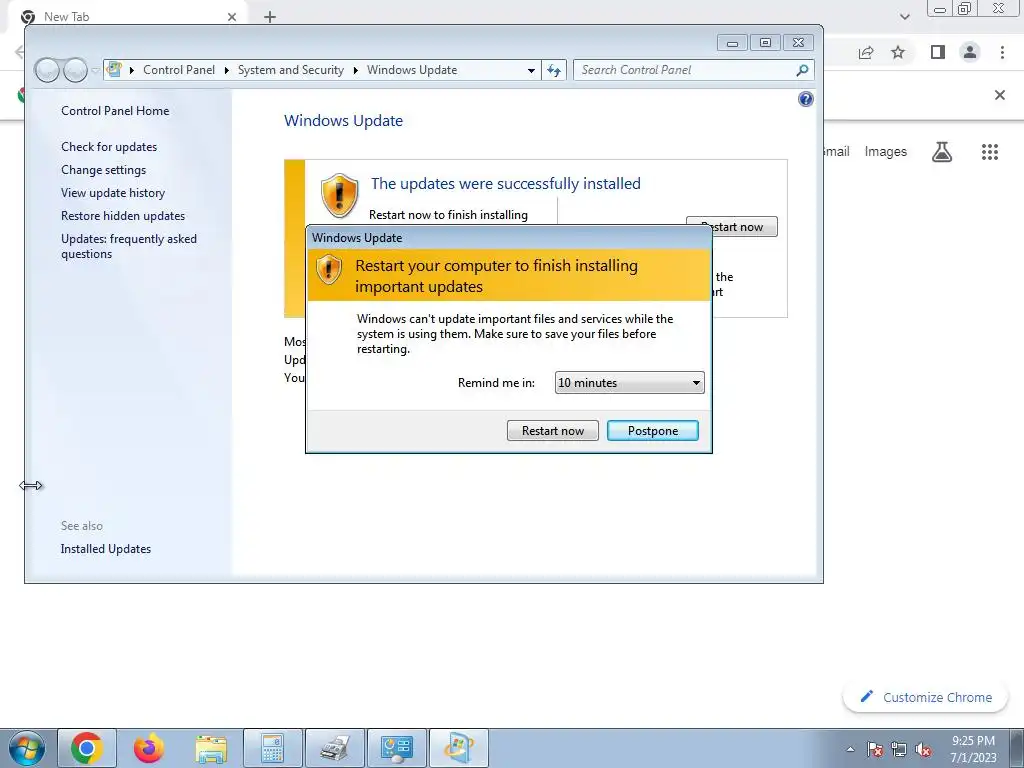1024x768 pixels.
Task: Click Windows Update breadcrumb
Action: 412,70
